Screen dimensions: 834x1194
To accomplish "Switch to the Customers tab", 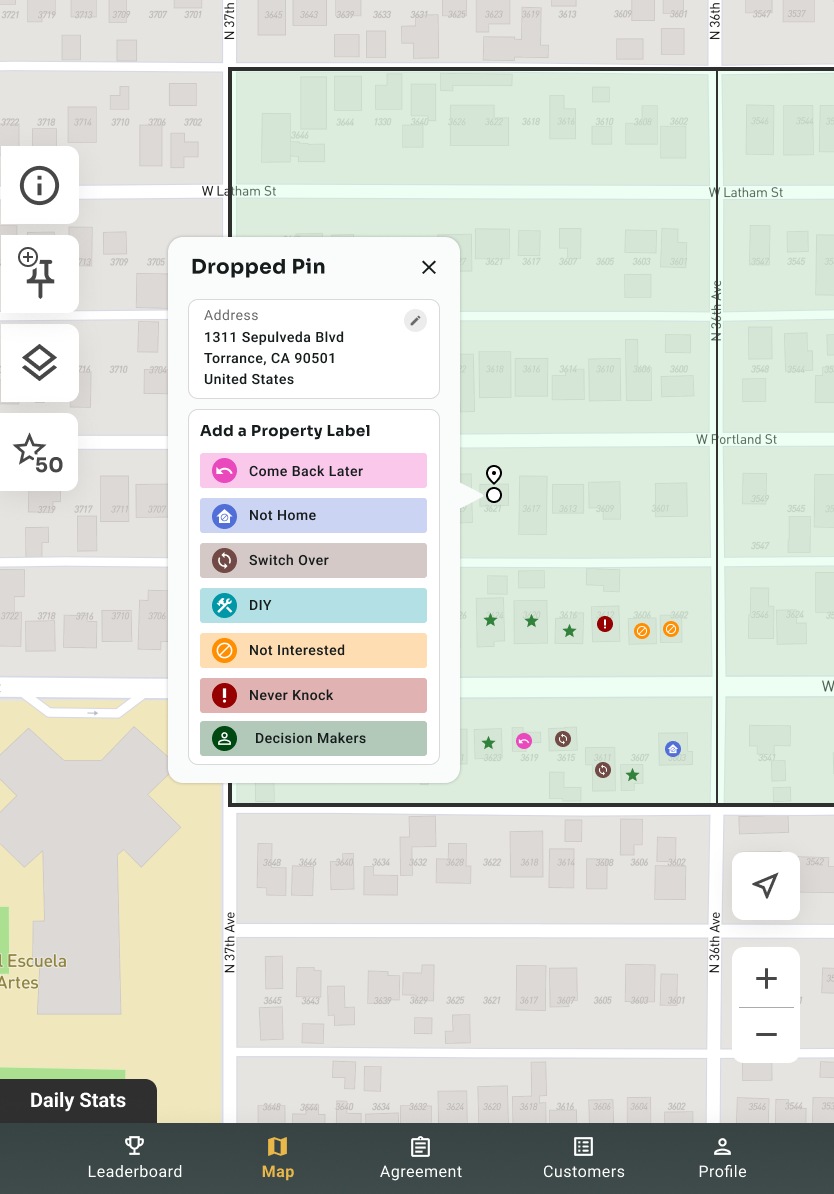I will click(583, 1158).
